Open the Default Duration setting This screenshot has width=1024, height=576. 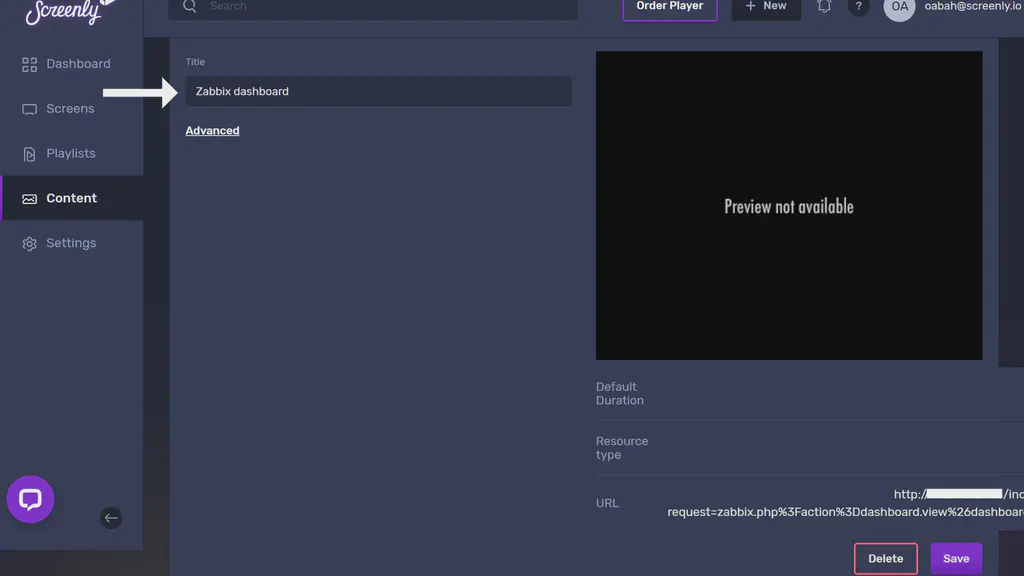(619, 393)
